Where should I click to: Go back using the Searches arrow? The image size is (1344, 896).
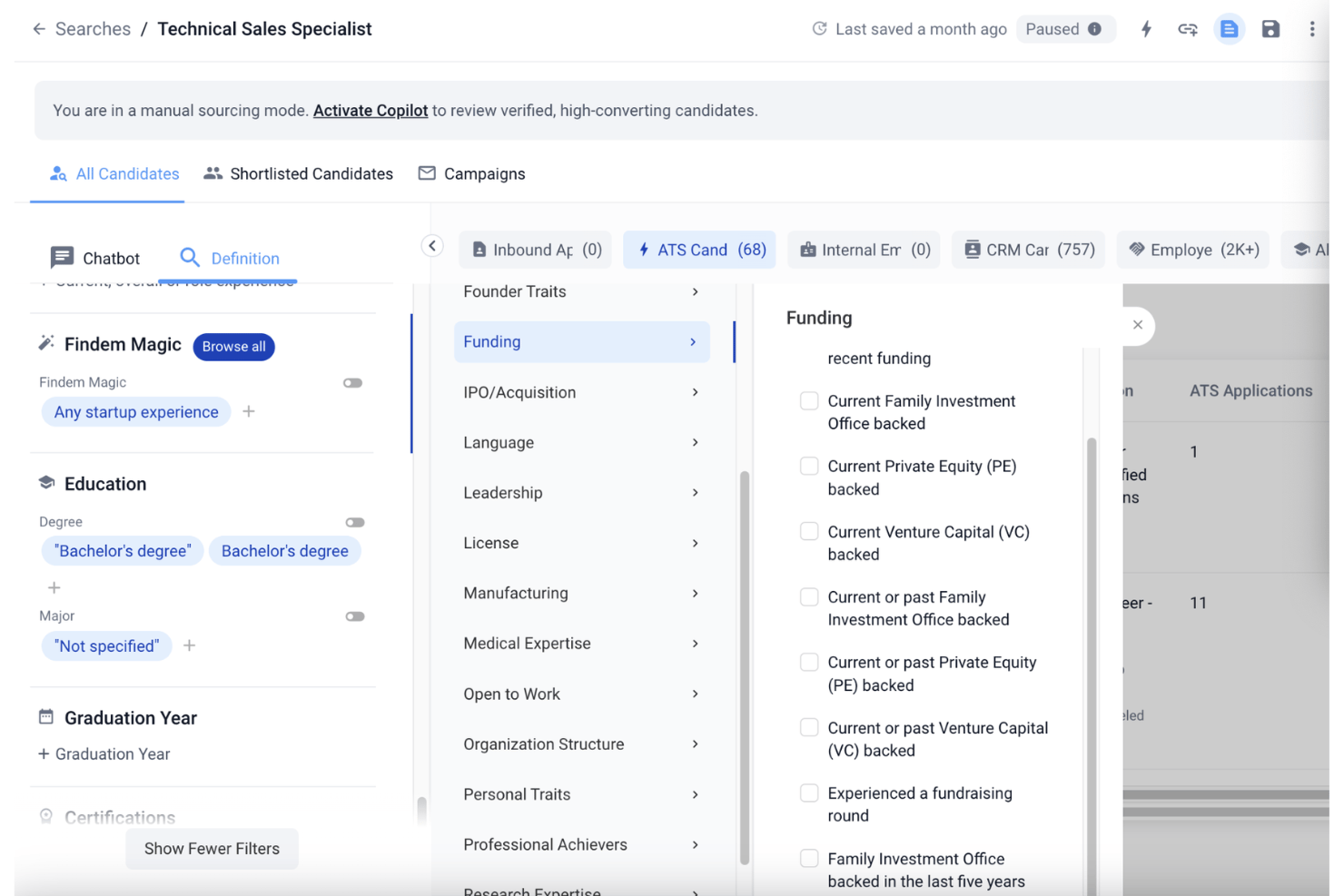click(x=39, y=29)
